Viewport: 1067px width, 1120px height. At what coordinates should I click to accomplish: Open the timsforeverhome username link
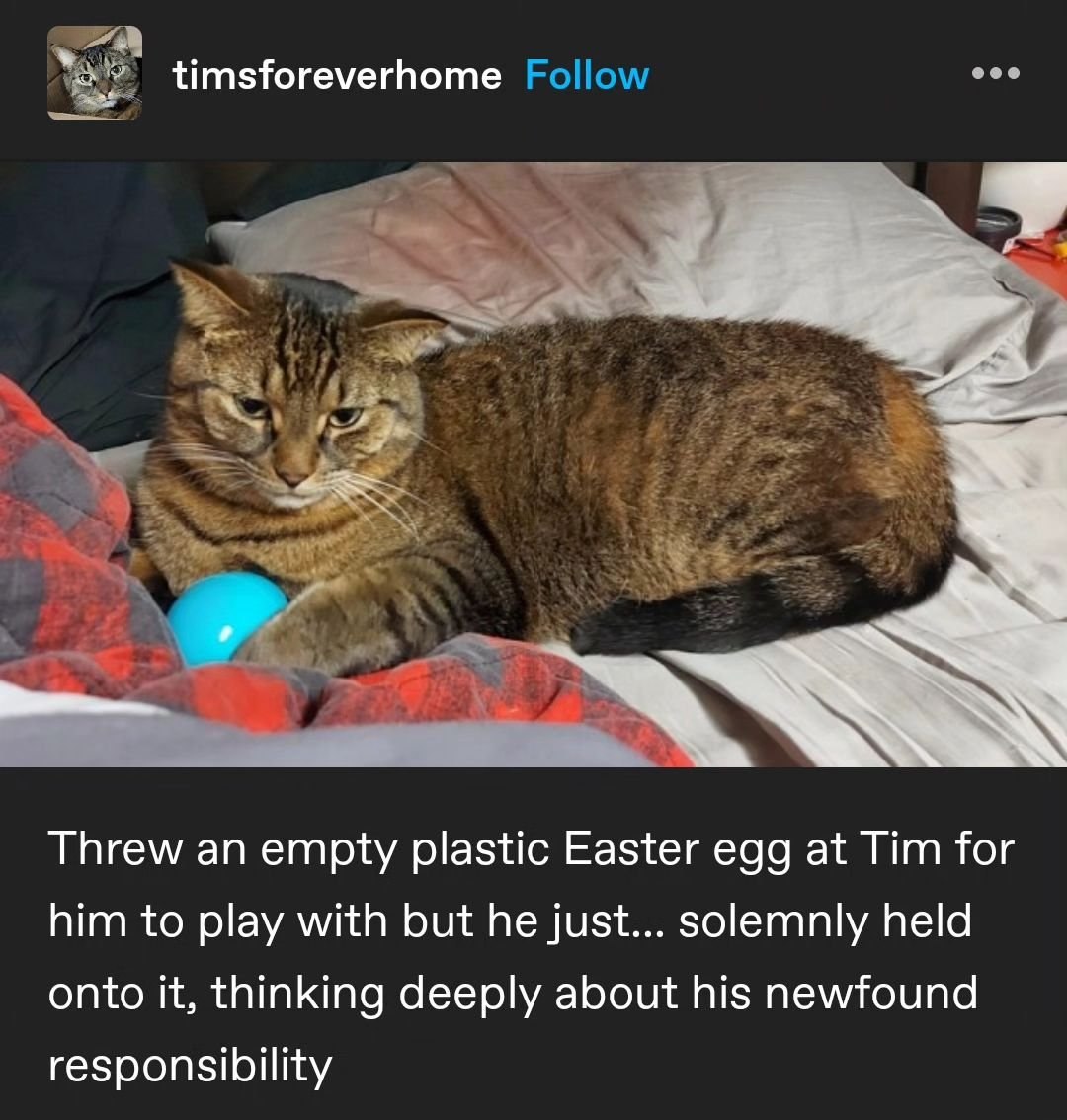click(x=337, y=75)
